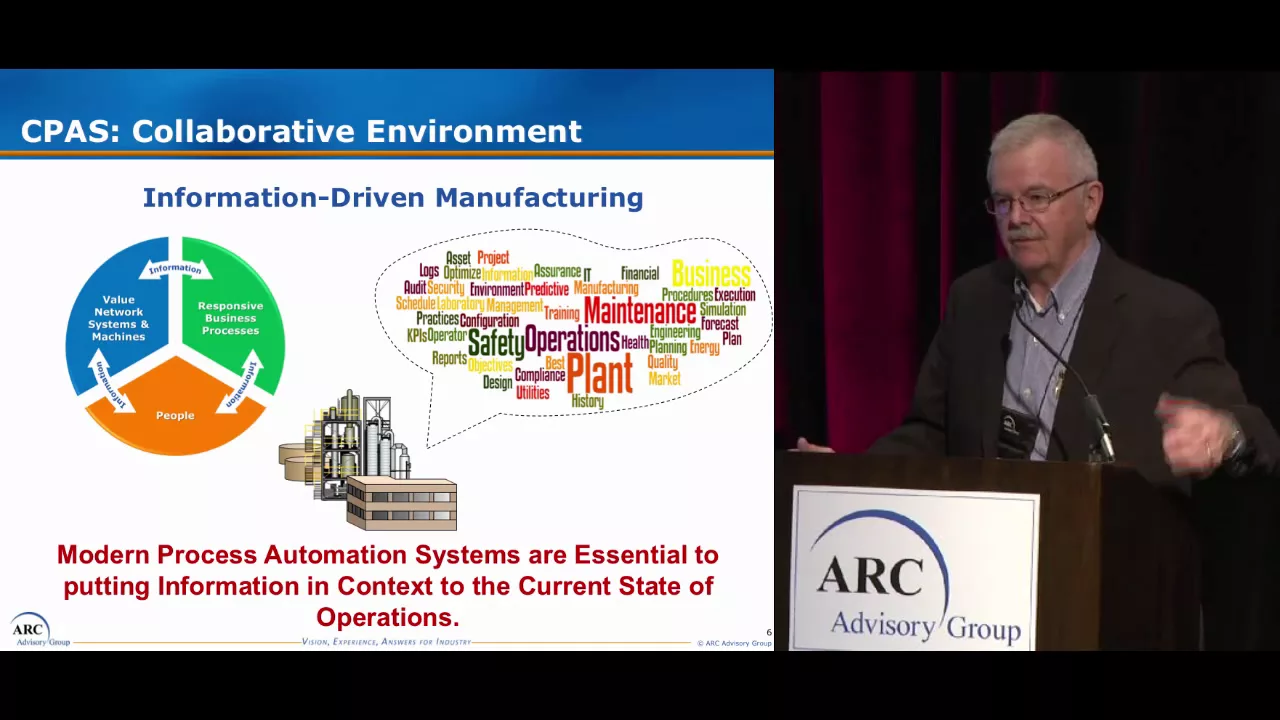Click the word 'KPIs' in the word cloud
Image resolution: width=1280 pixels, height=720 pixels.
click(417, 336)
